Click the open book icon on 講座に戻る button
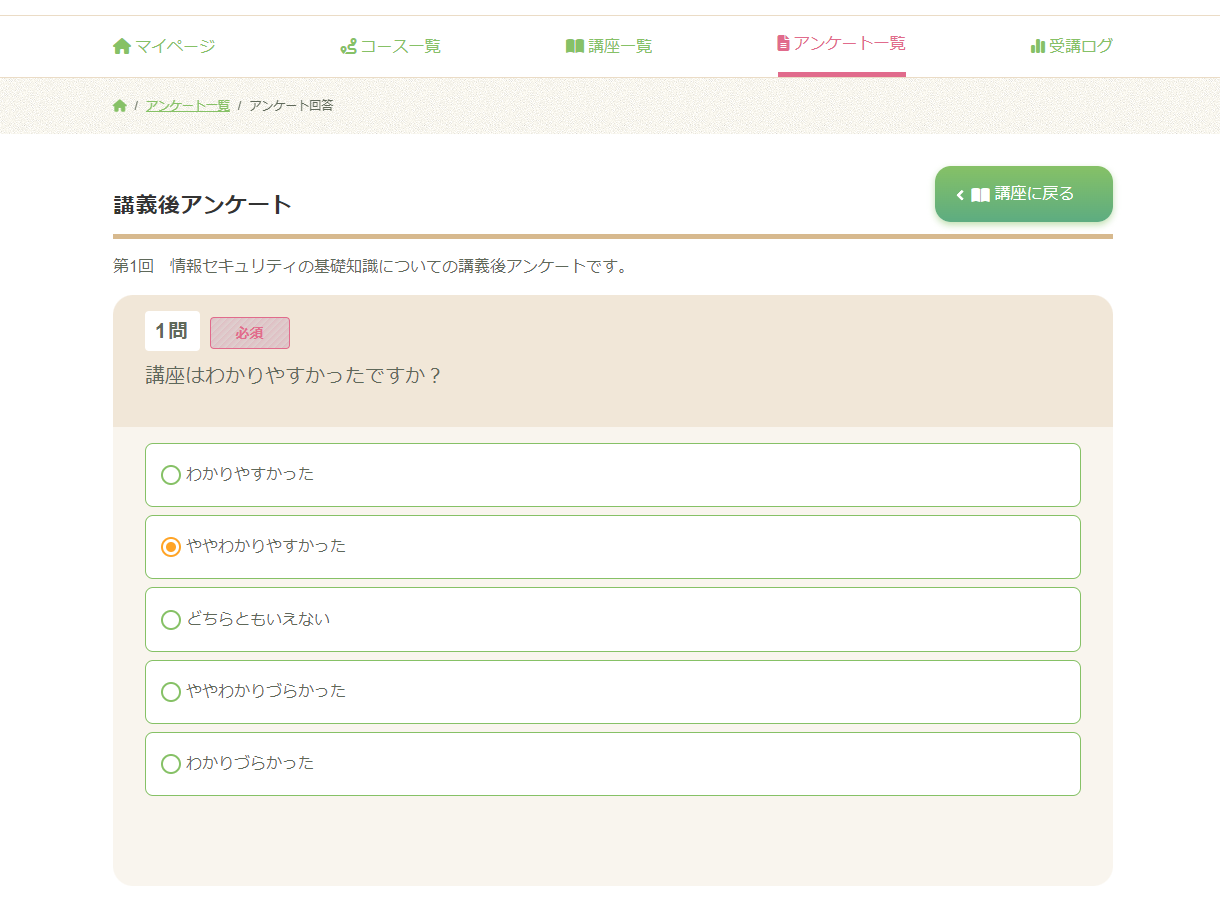This screenshot has height=916, width=1220. (x=980, y=195)
